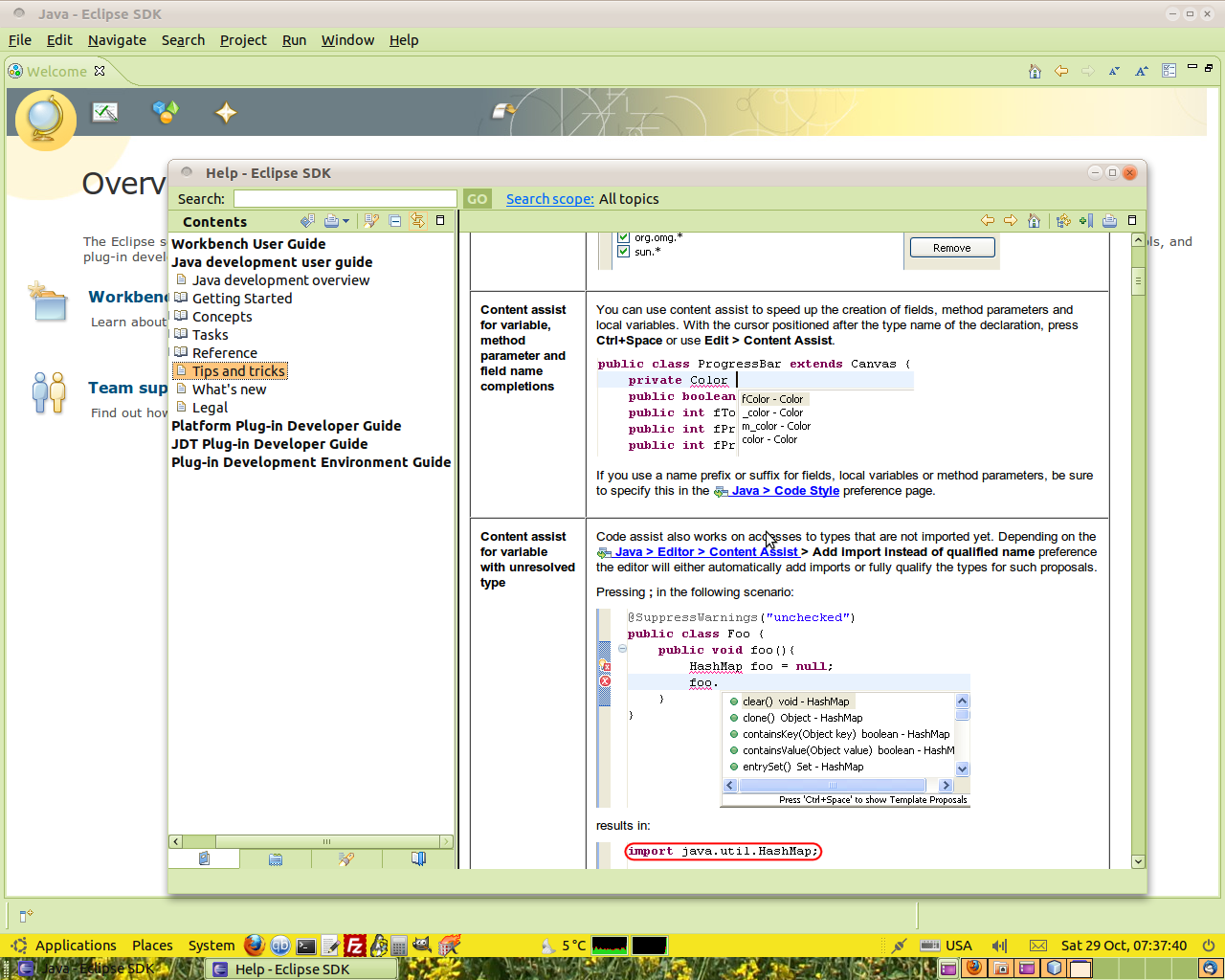Toggle Link with Contents button
Viewport: 1225px width, 980px height.
click(418, 221)
